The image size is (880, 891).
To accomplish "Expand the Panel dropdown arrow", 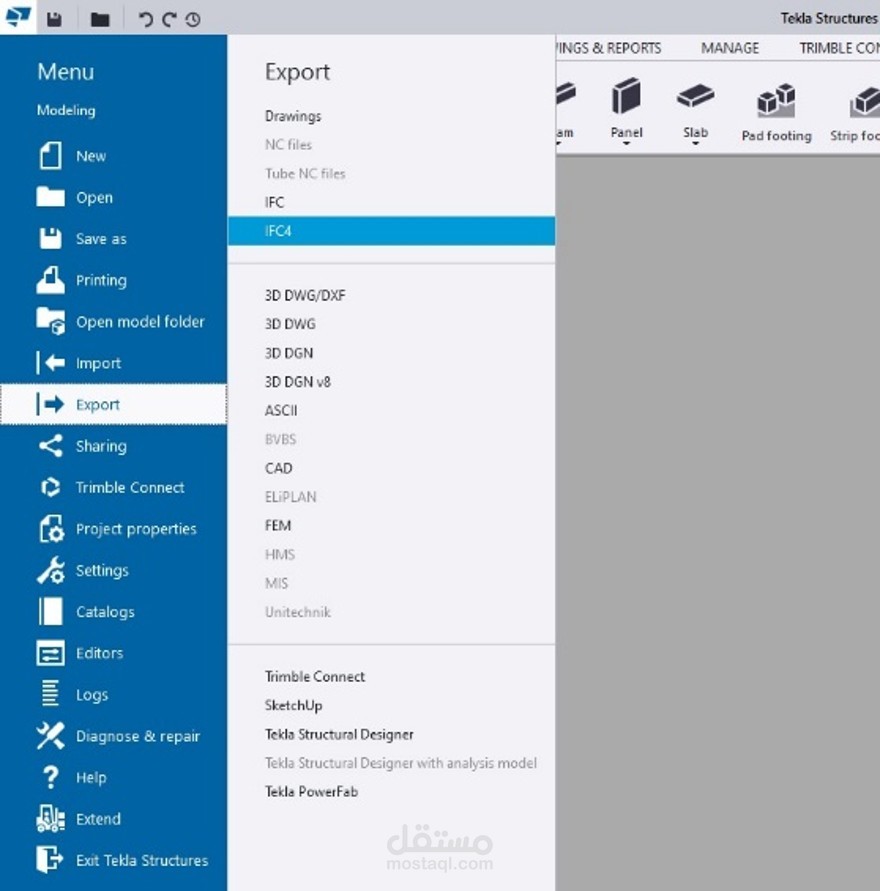I will tap(626, 144).
